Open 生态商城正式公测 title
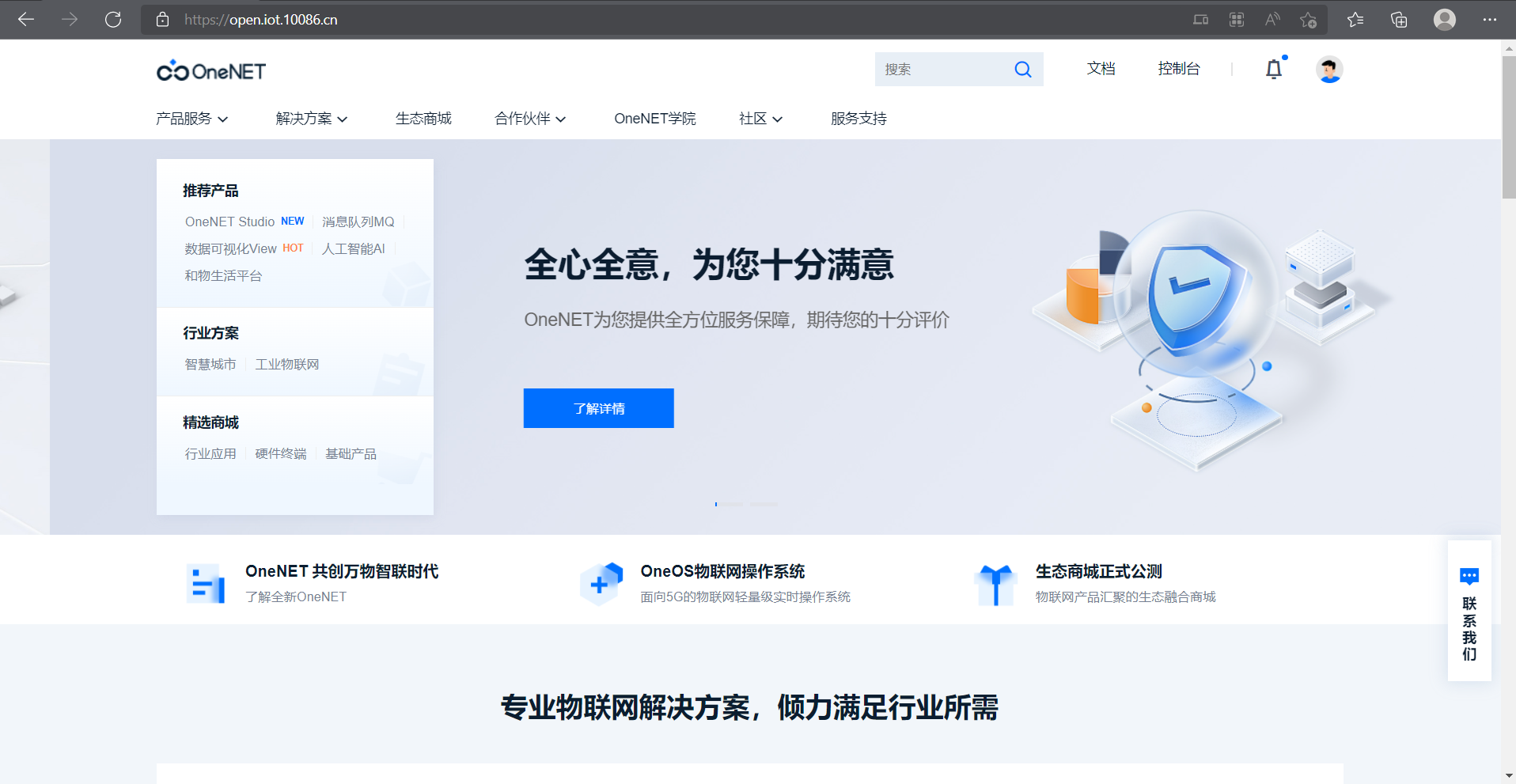Image resolution: width=1516 pixels, height=784 pixels. click(1099, 571)
